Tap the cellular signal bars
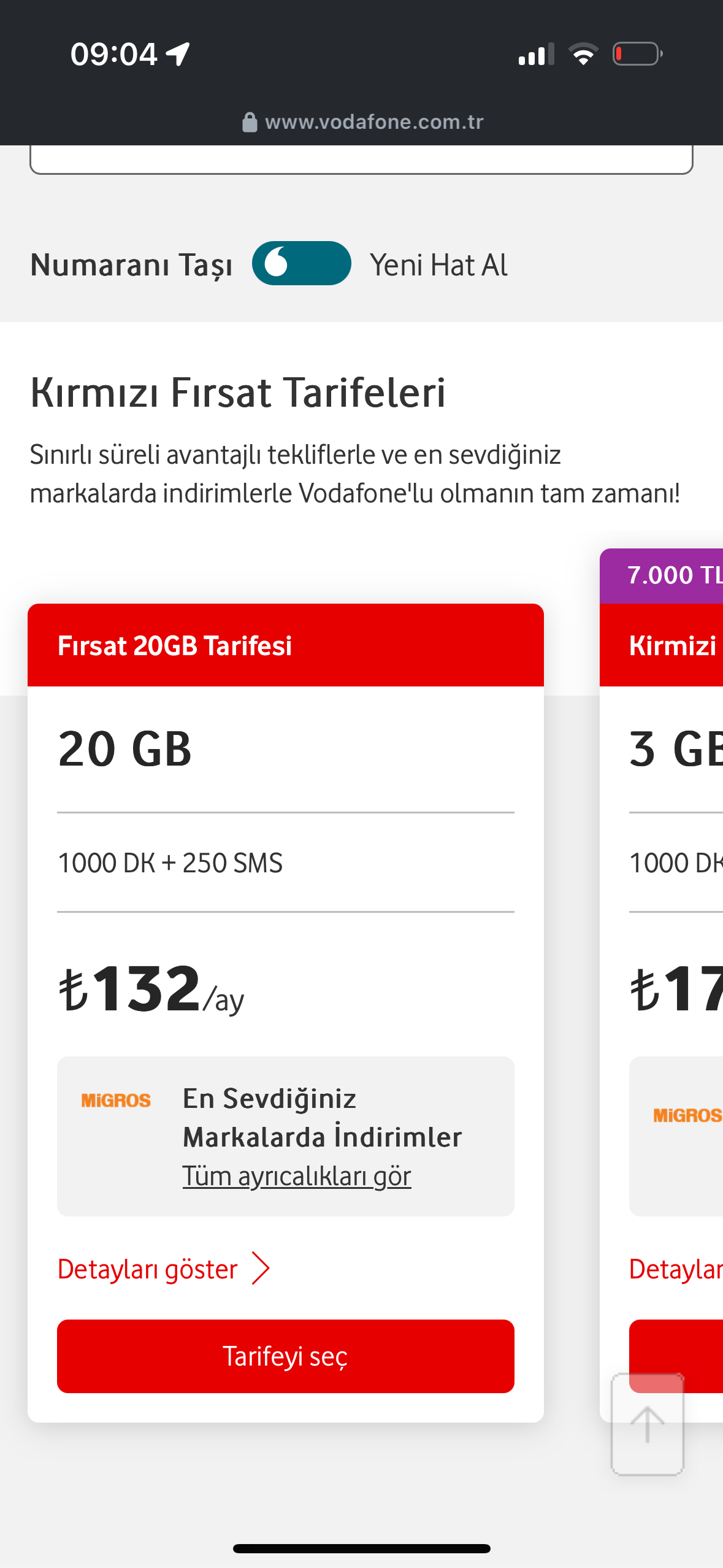Image resolution: width=723 pixels, height=1568 pixels. tap(536, 54)
